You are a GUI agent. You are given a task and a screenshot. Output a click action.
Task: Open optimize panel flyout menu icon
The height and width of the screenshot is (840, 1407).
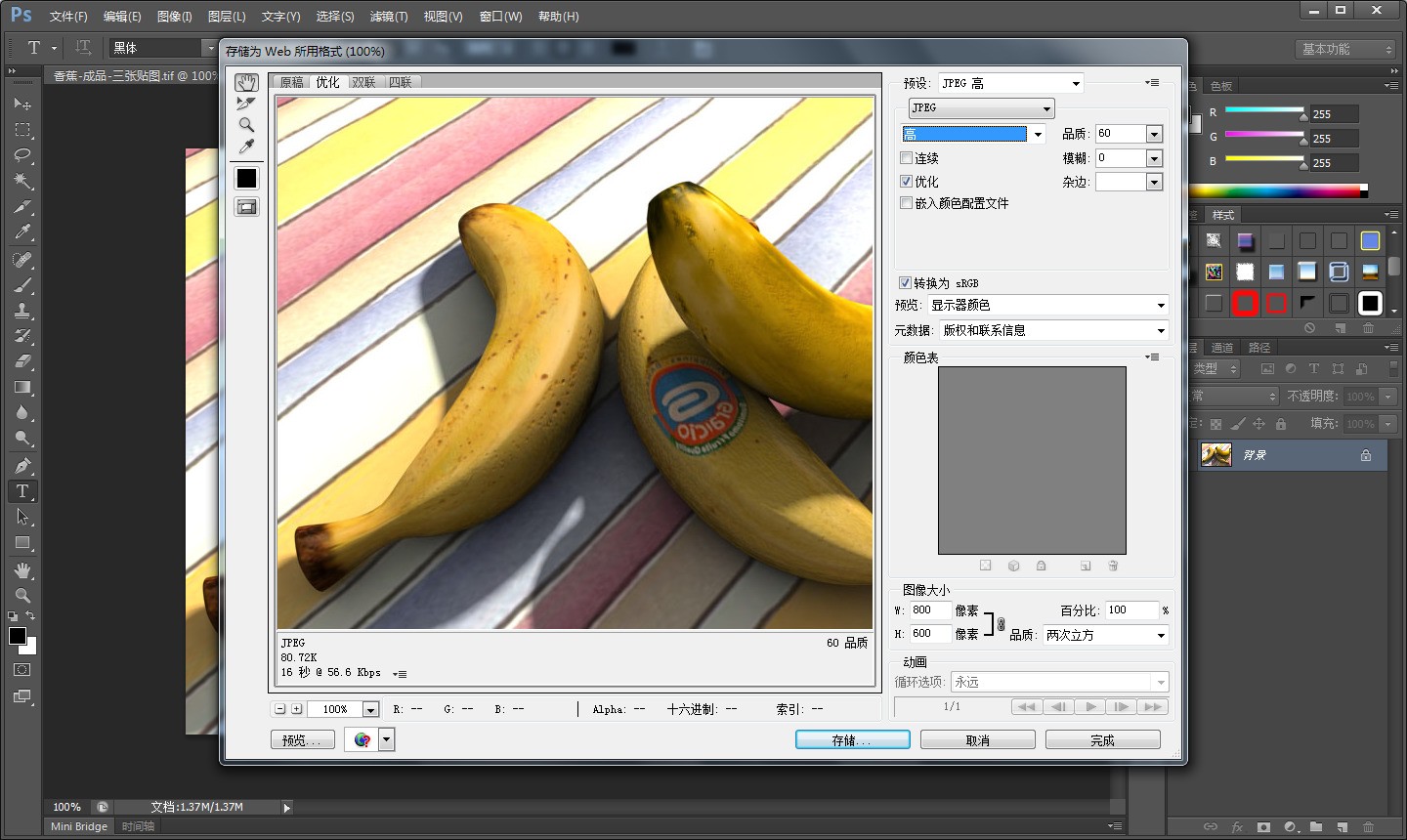pos(1152,83)
